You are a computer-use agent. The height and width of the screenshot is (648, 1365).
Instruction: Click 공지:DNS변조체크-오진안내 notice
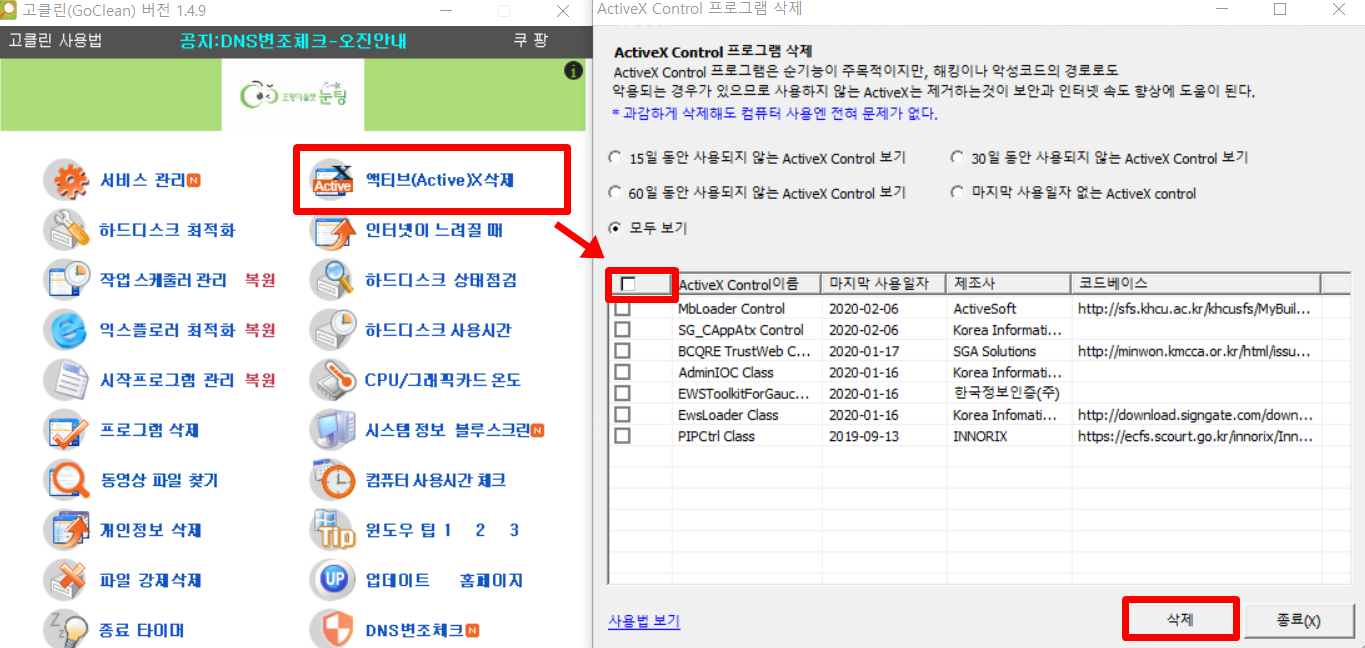293,41
